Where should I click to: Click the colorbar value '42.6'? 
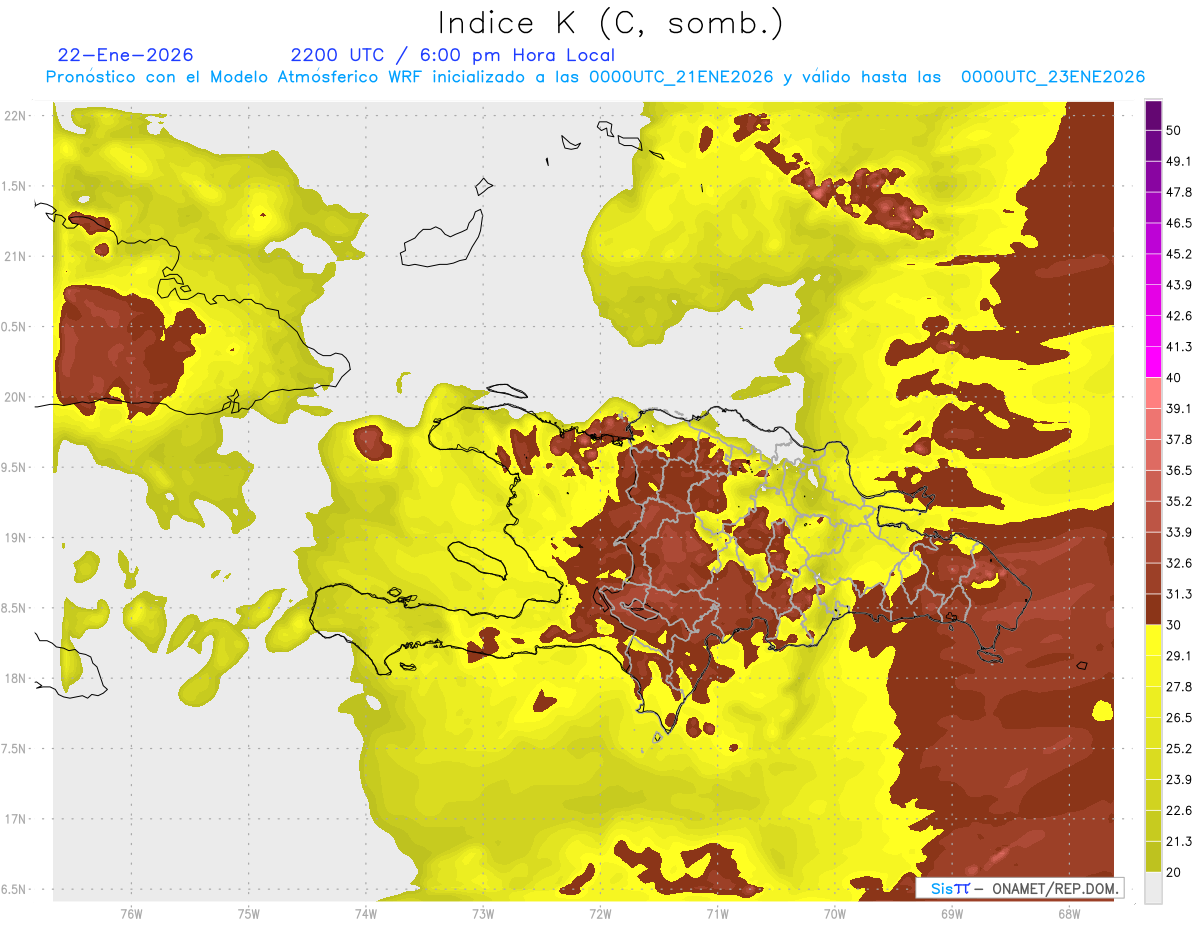(1179, 316)
